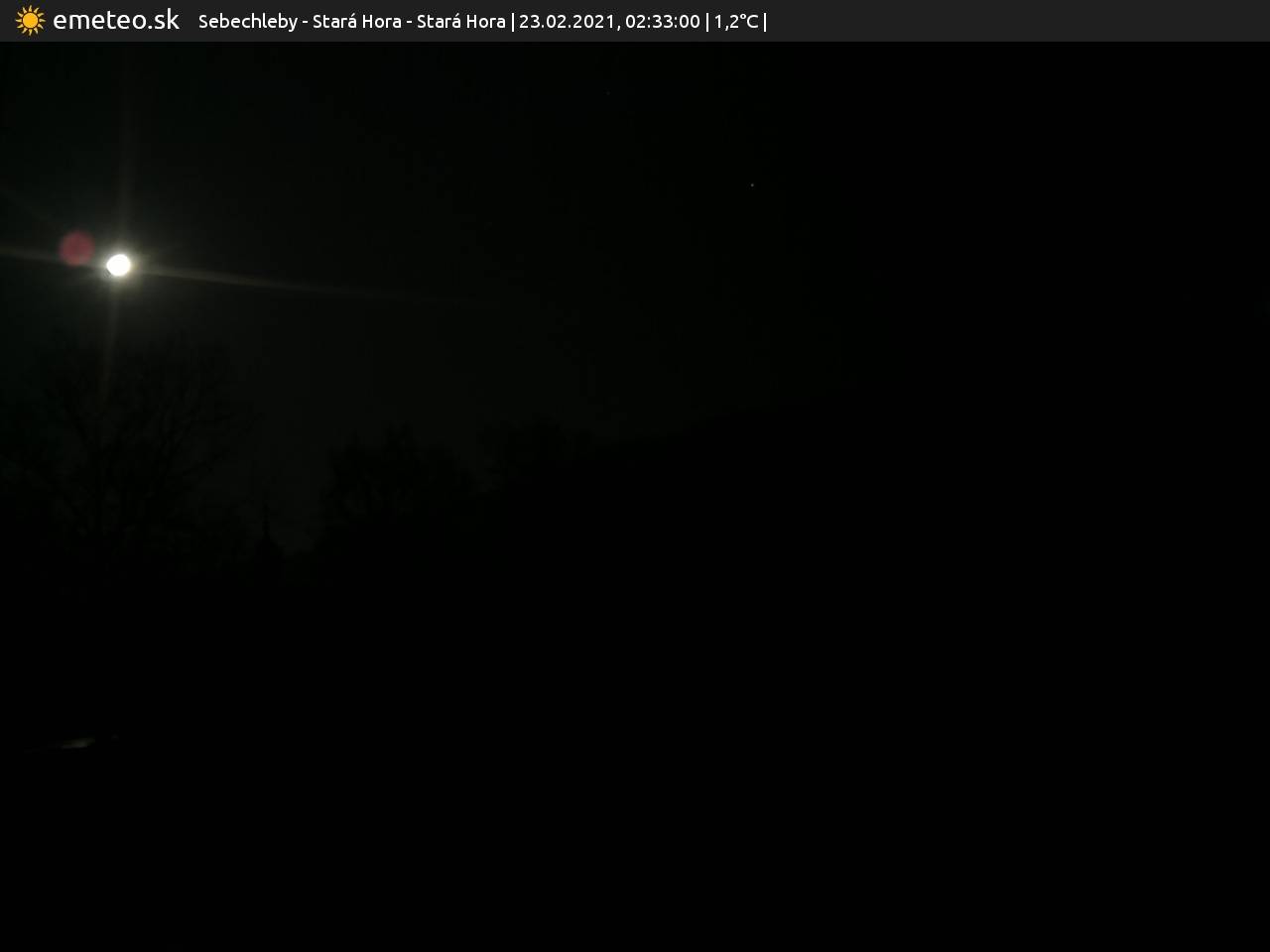This screenshot has height=952, width=1270.
Task: Click the second Stará Hora label before date
Action: click(460, 22)
